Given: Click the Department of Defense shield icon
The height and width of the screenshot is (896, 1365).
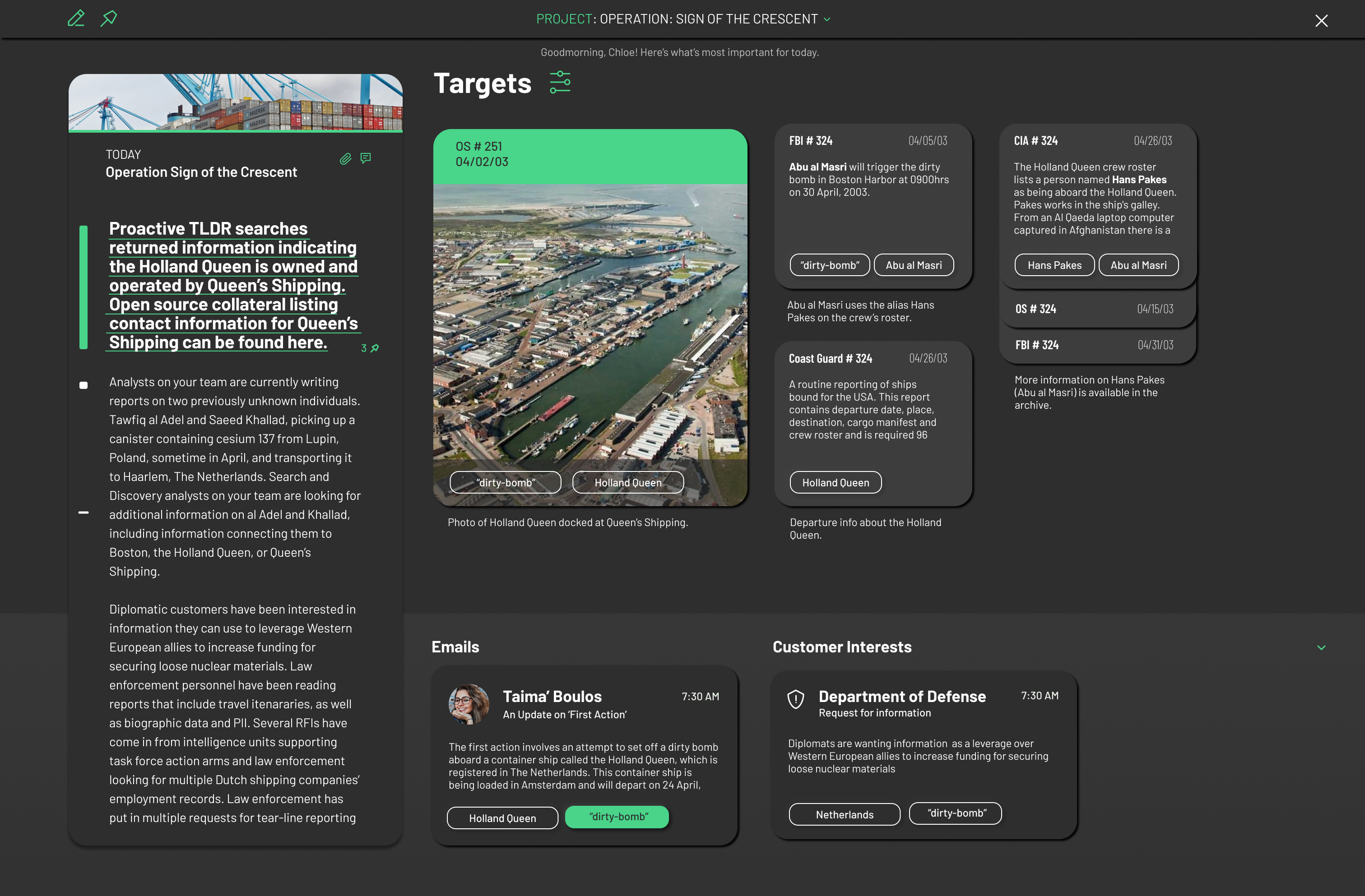Looking at the screenshot, I should (x=795, y=699).
